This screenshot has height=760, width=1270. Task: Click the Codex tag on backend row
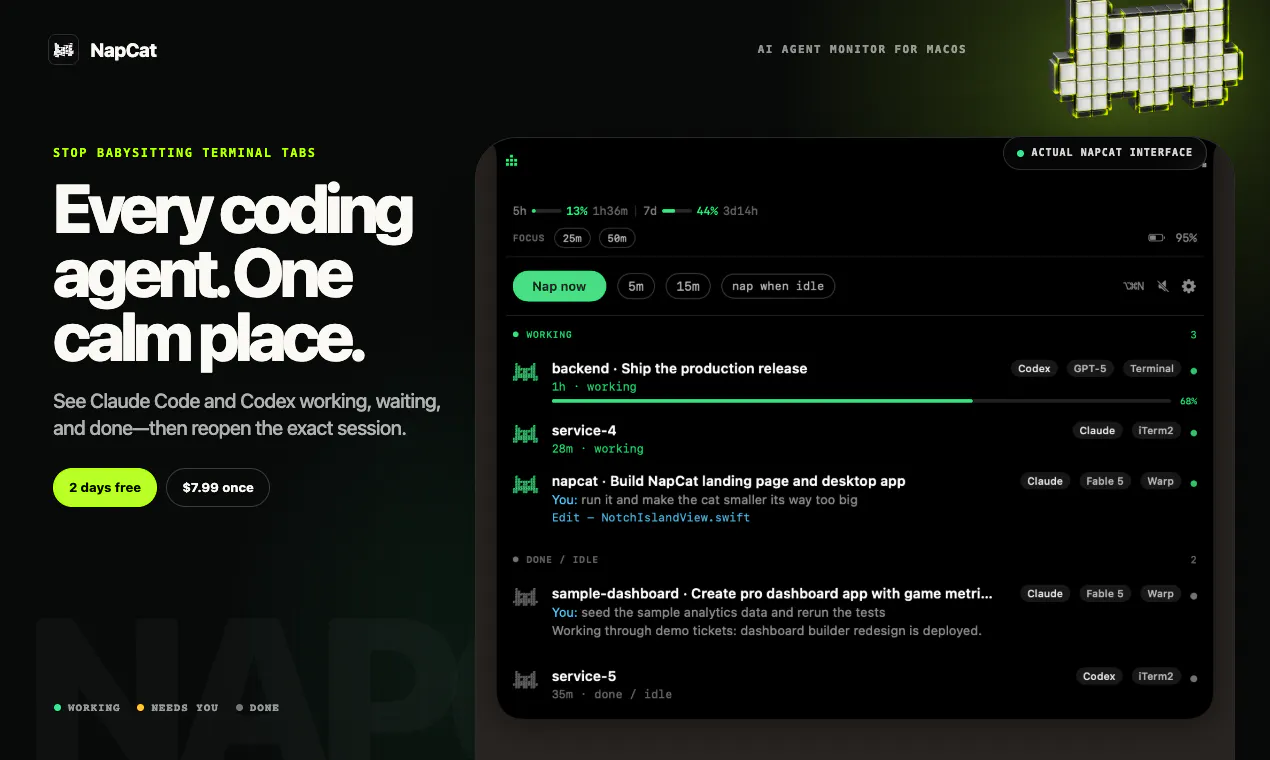click(1034, 369)
